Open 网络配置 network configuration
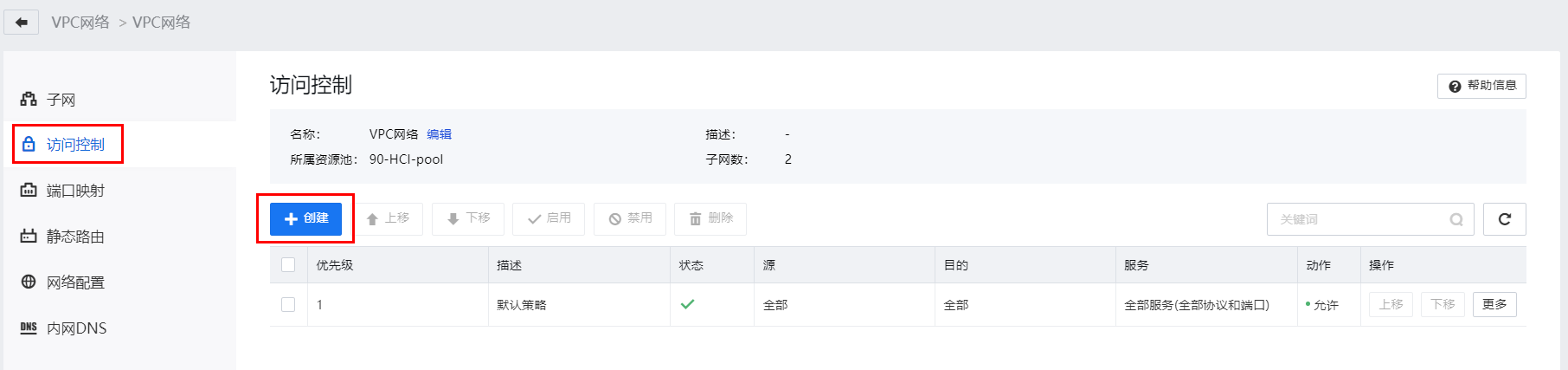The width and height of the screenshot is (1568, 370). pyautogui.click(x=75, y=282)
